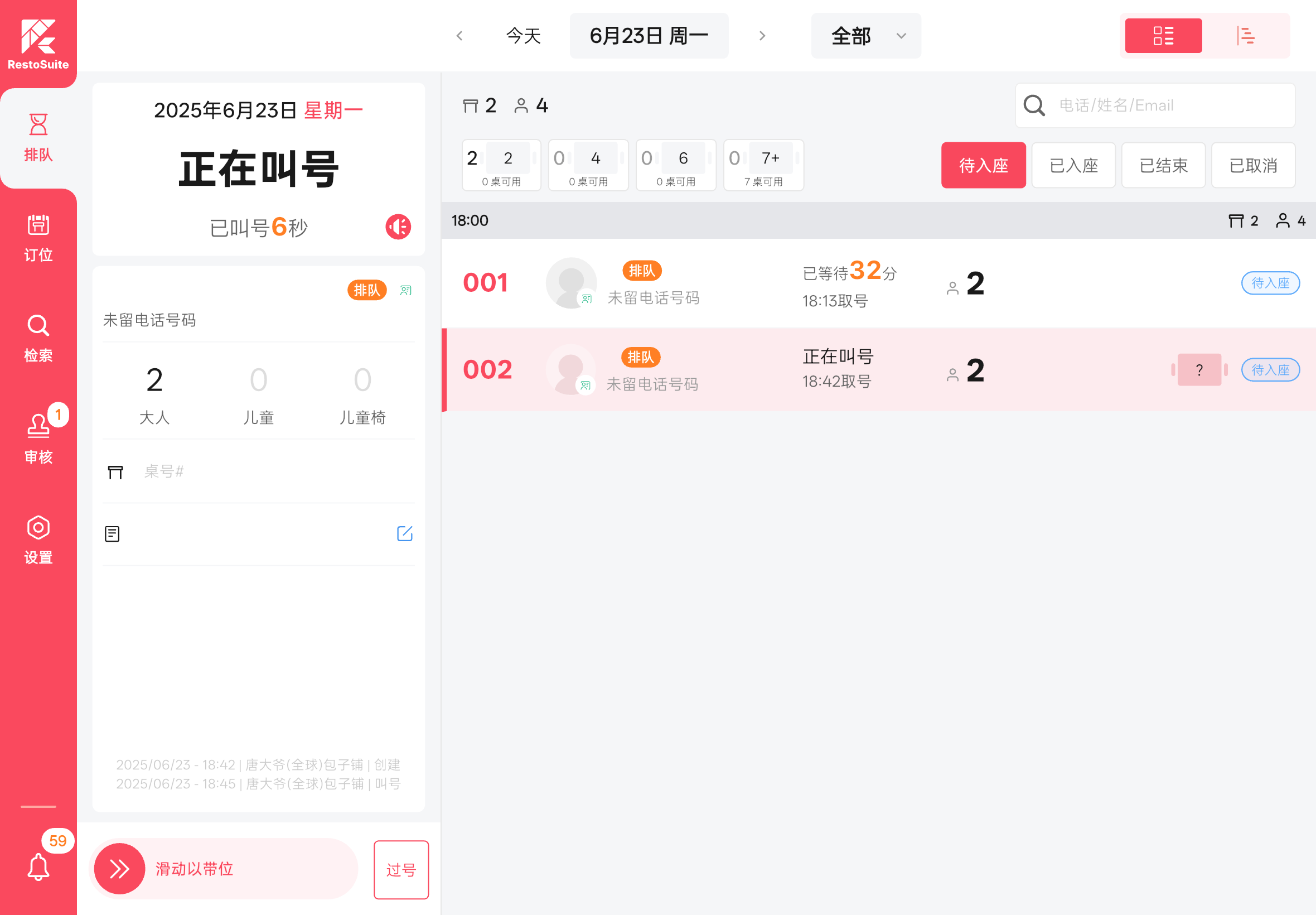
Task: Select the 已取消 tab
Action: coord(1253,165)
